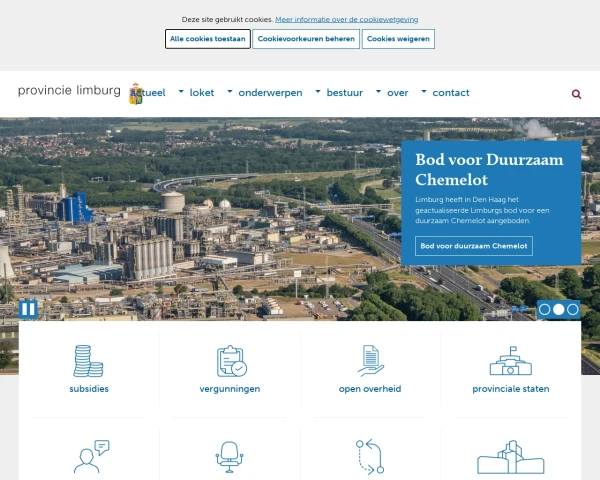Open the over menu item
This screenshot has width=600, height=480.
tap(398, 93)
